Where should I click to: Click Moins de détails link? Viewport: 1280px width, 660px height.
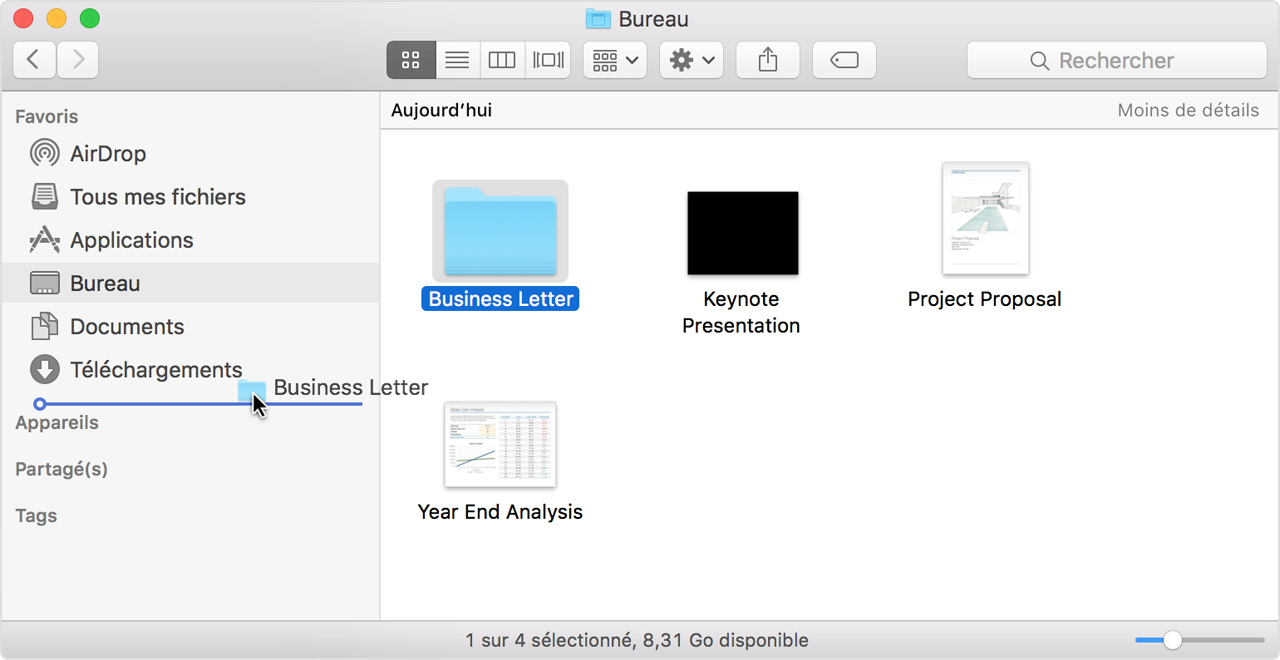click(x=1188, y=110)
